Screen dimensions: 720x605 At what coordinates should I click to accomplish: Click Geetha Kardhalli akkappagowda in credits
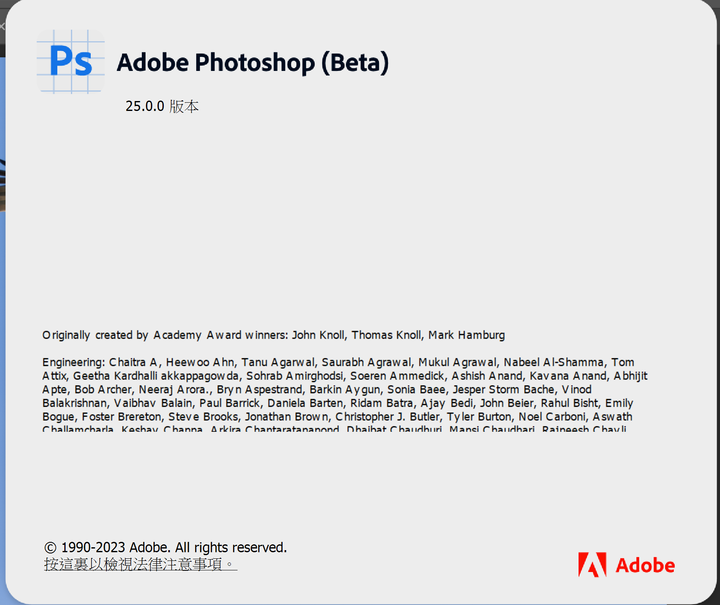coord(156,376)
